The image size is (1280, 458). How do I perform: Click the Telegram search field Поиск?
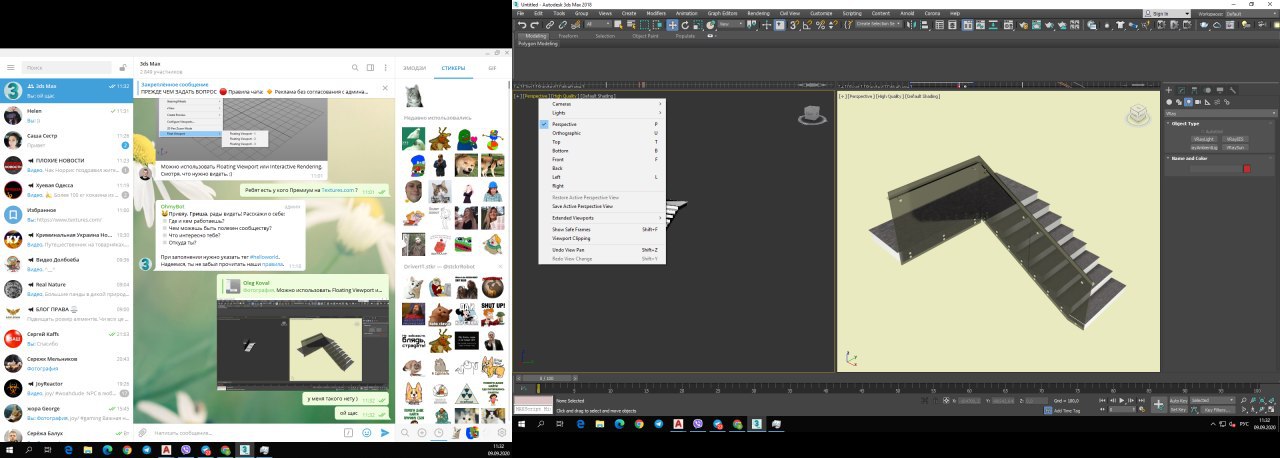click(67, 68)
